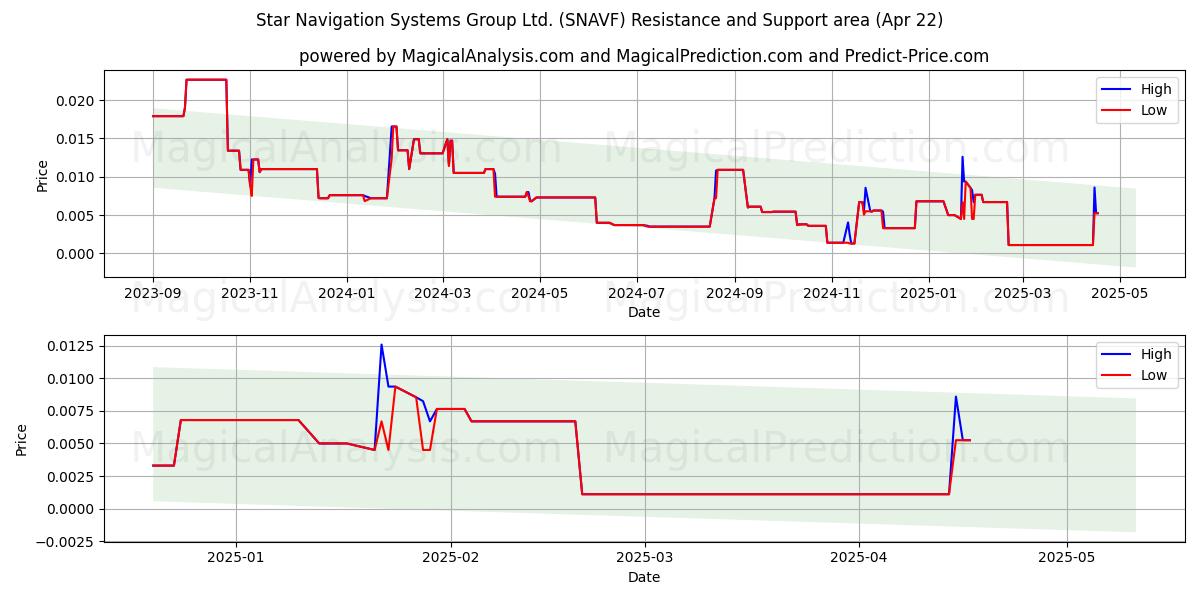This screenshot has height=600, width=1200.
Task: Click the 'Price' axis label of bottom chart
Action: (x=22, y=440)
